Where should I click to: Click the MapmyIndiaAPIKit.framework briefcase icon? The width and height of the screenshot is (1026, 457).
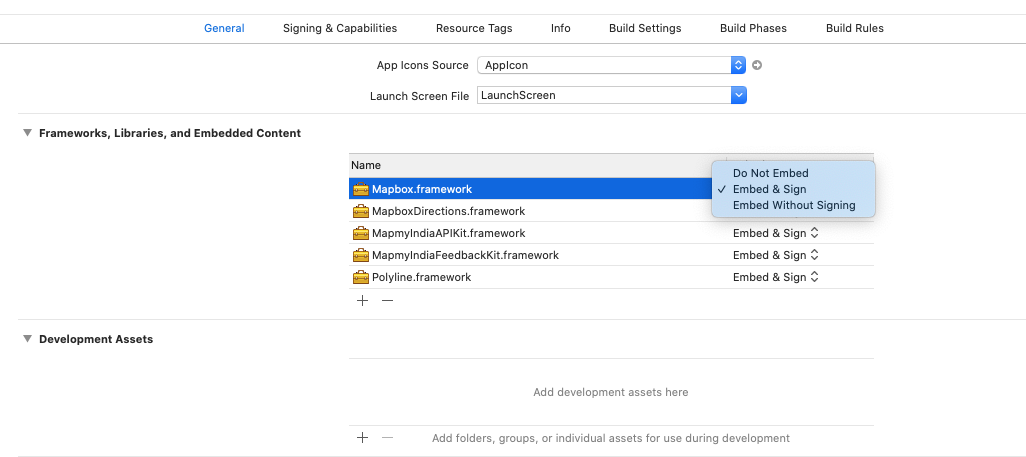coord(361,233)
